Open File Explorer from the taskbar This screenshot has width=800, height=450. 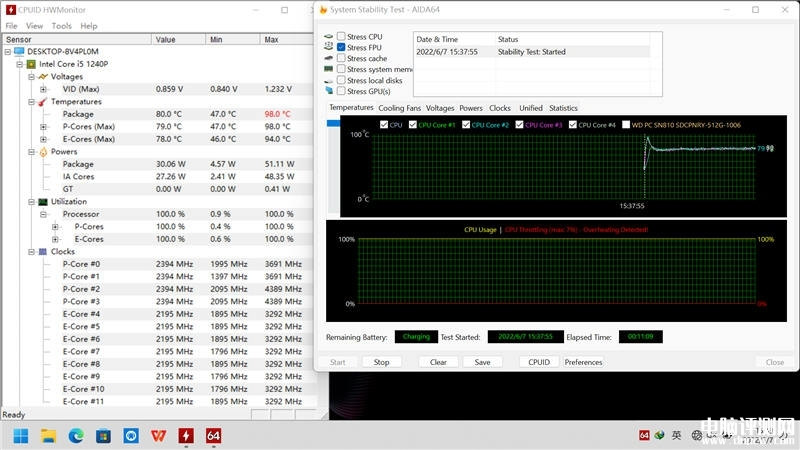coord(48,436)
